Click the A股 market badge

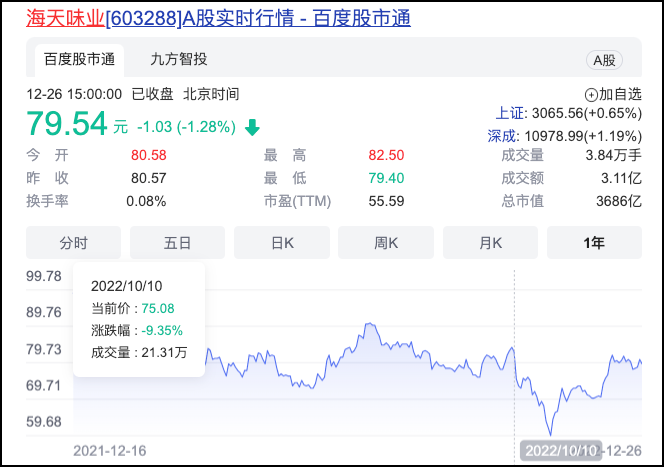point(604,60)
